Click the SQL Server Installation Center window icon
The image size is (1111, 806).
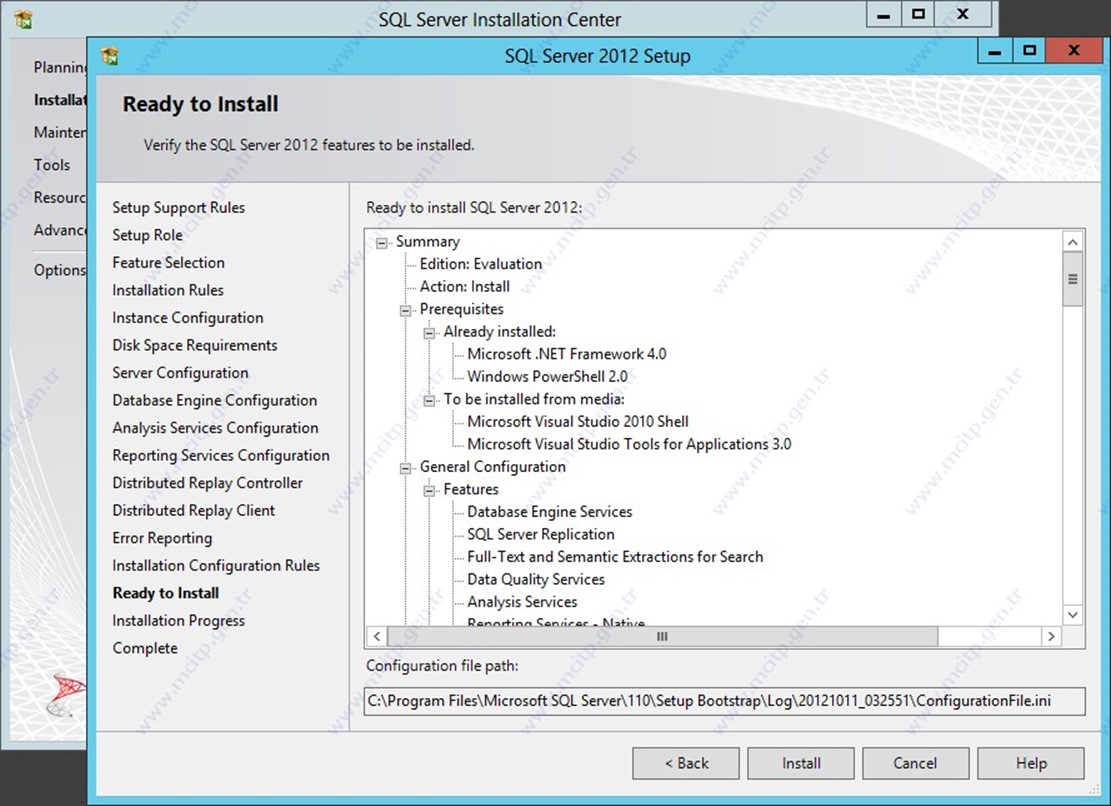[23, 19]
